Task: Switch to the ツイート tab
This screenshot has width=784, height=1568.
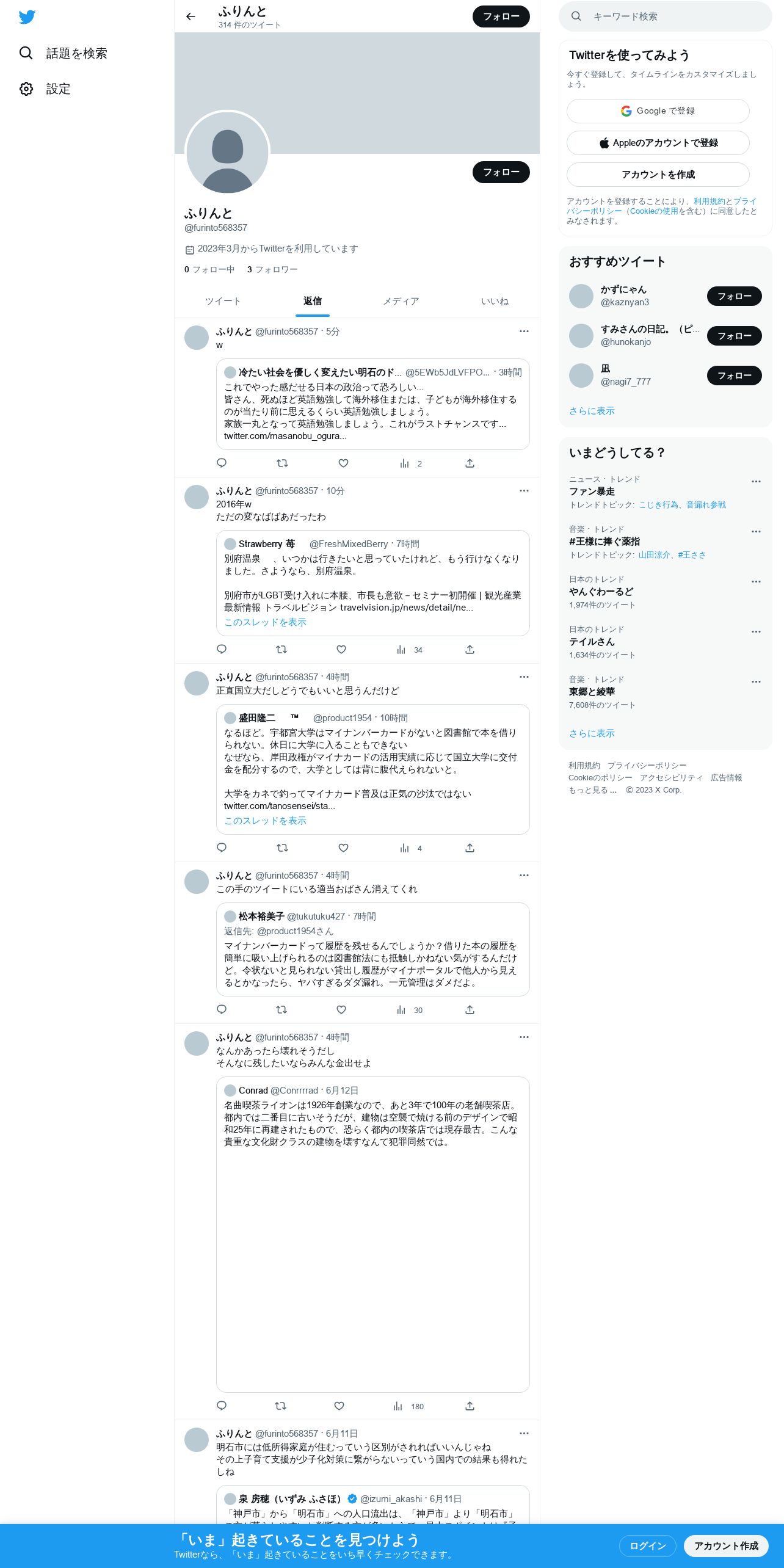Action: pyautogui.click(x=223, y=301)
